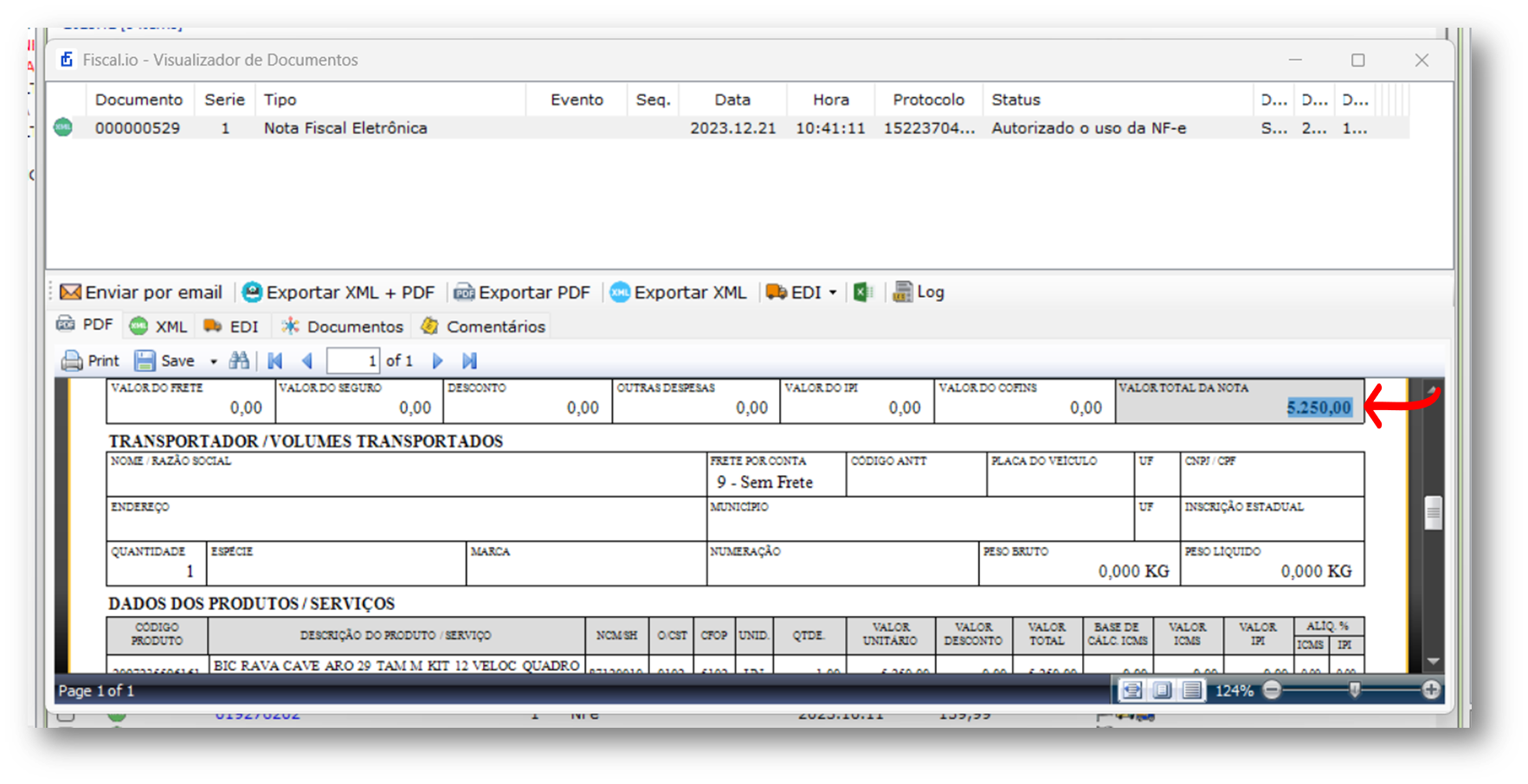1528x784 pixels.
Task: Sort by the Hora column header
Action: (x=830, y=100)
